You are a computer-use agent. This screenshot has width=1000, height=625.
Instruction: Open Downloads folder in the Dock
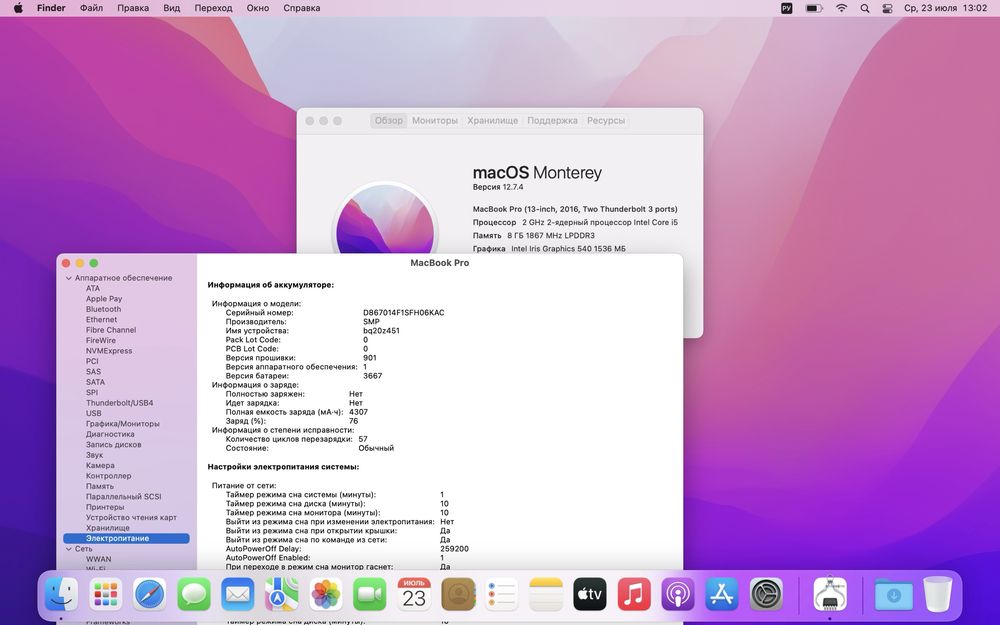[x=893, y=594]
